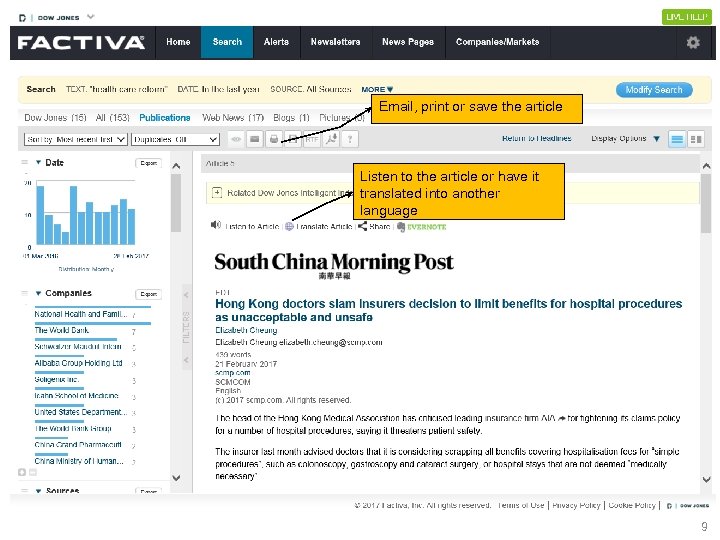The image size is (720, 540).
Task: Filter by Alibaba Group Holding Ltd
Action: [79, 363]
